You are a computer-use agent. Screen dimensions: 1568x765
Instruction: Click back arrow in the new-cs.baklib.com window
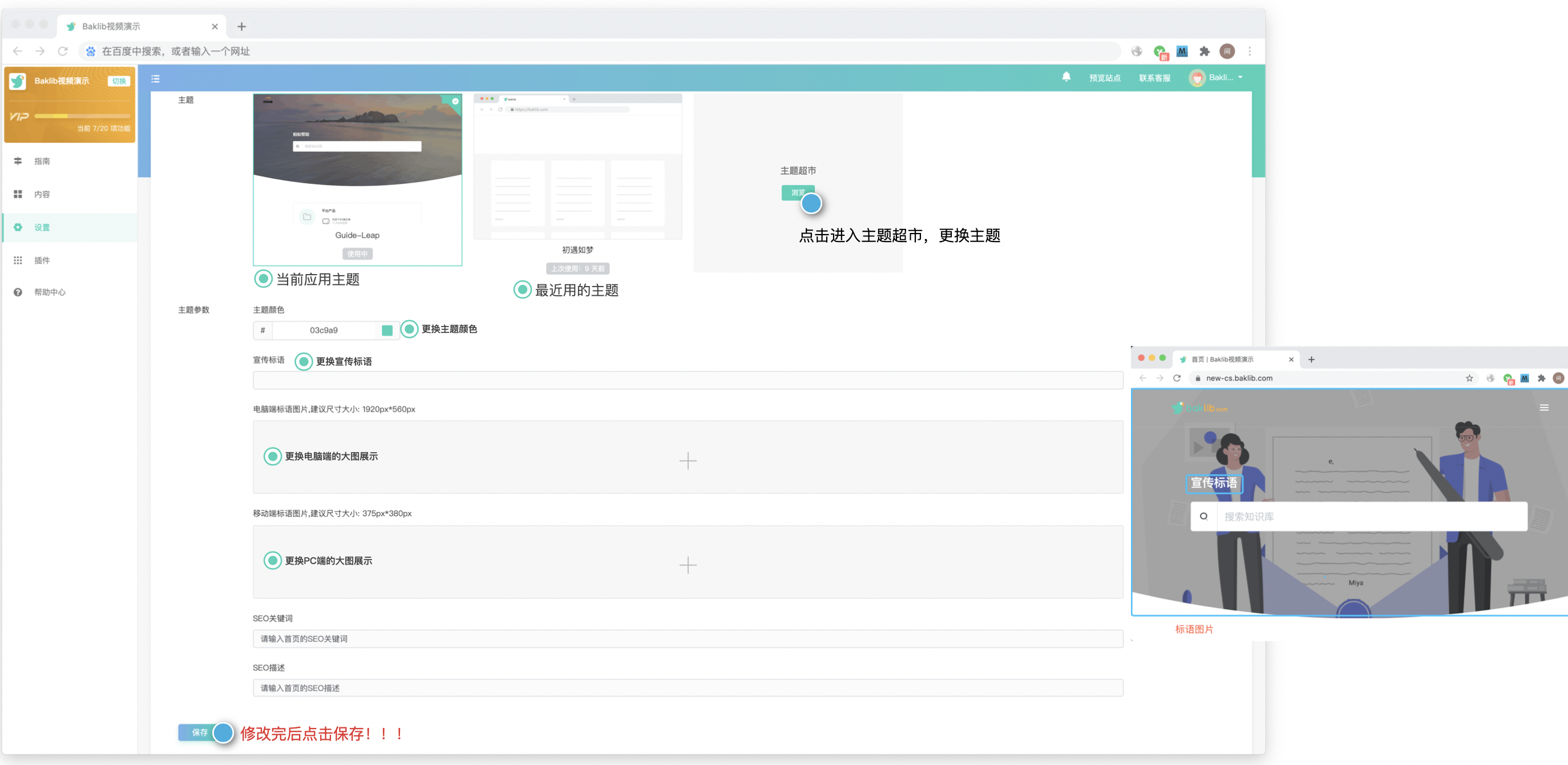pyautogui.click(x=1142, y=377)
